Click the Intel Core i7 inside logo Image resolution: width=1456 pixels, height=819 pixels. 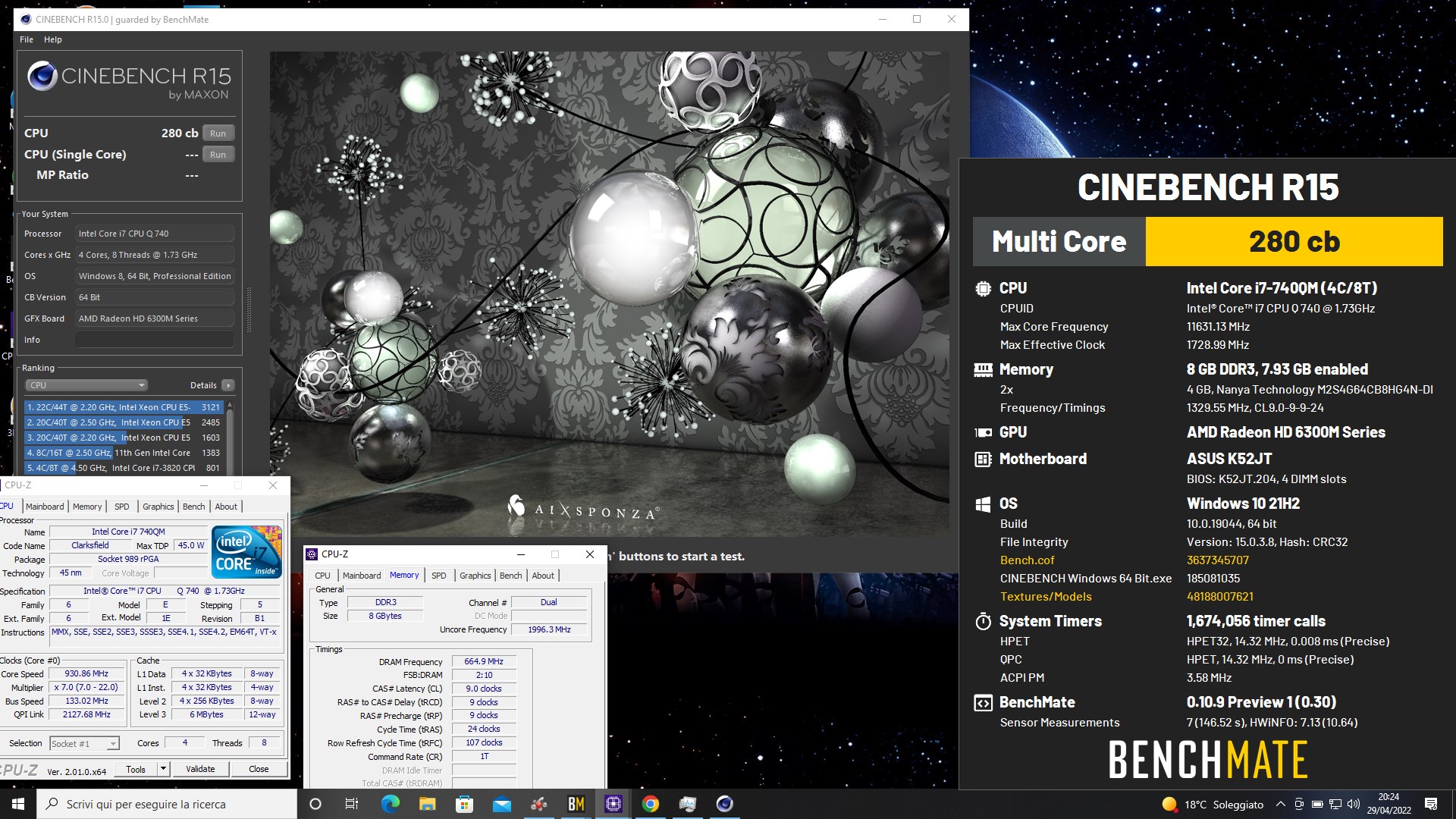click(x=247, y=552)
